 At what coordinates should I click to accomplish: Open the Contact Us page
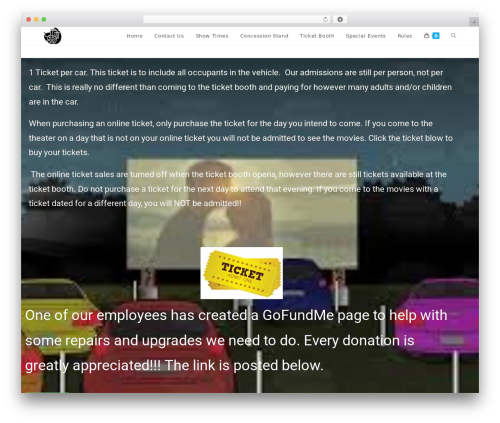pyautogui.click(x=169, y=36)
